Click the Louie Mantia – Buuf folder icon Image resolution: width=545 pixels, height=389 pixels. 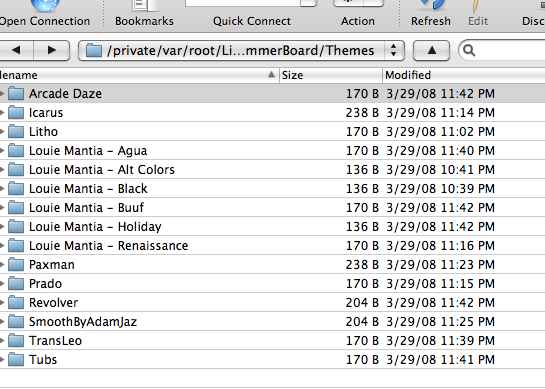click(x=16, y=207)
